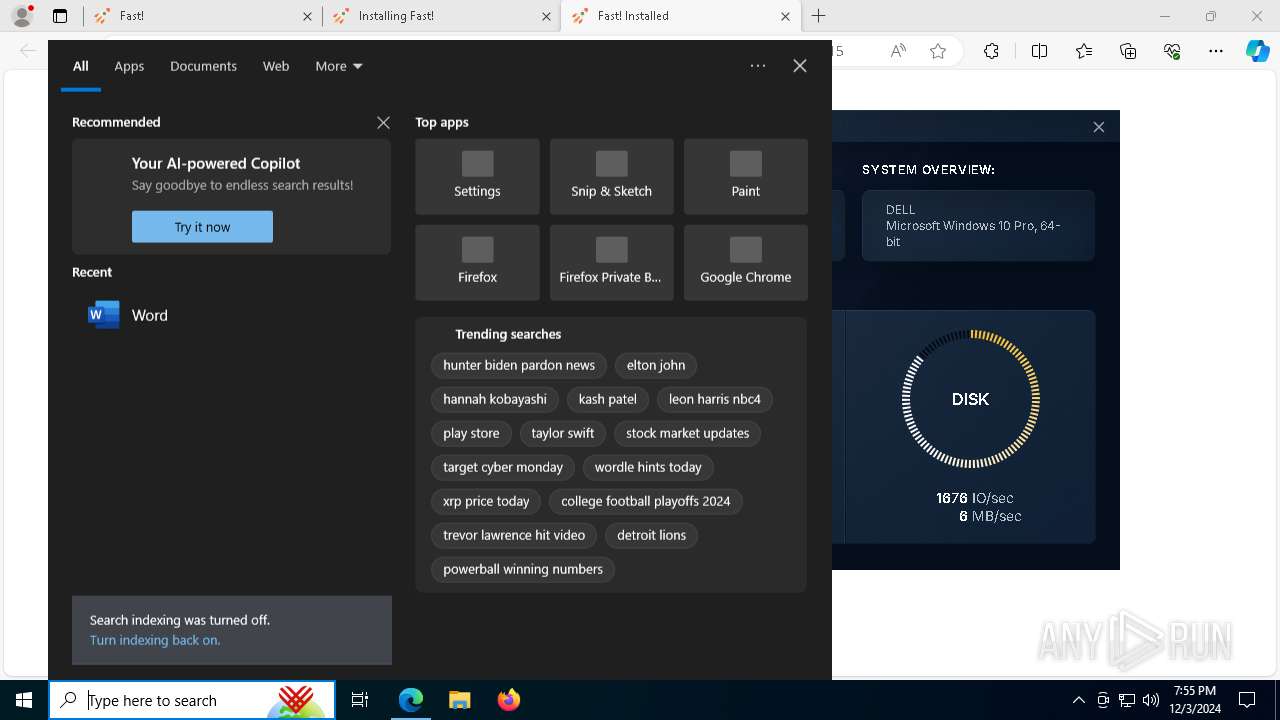This screenshot has height=720, width=1280.
Task: Close the Fast! system overview panel
Action: click(1099, 127)
